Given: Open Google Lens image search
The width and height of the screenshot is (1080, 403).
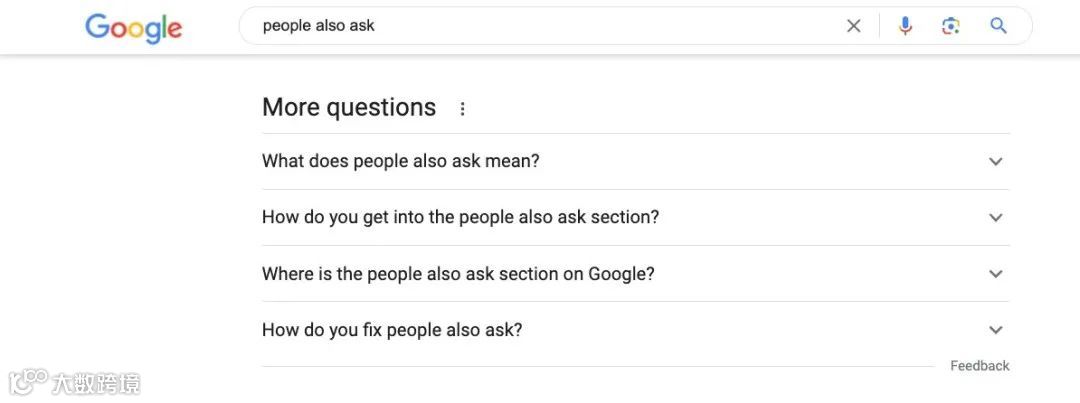Looking at the screenshot, I should pyautogui.click(x=951, y=26).
